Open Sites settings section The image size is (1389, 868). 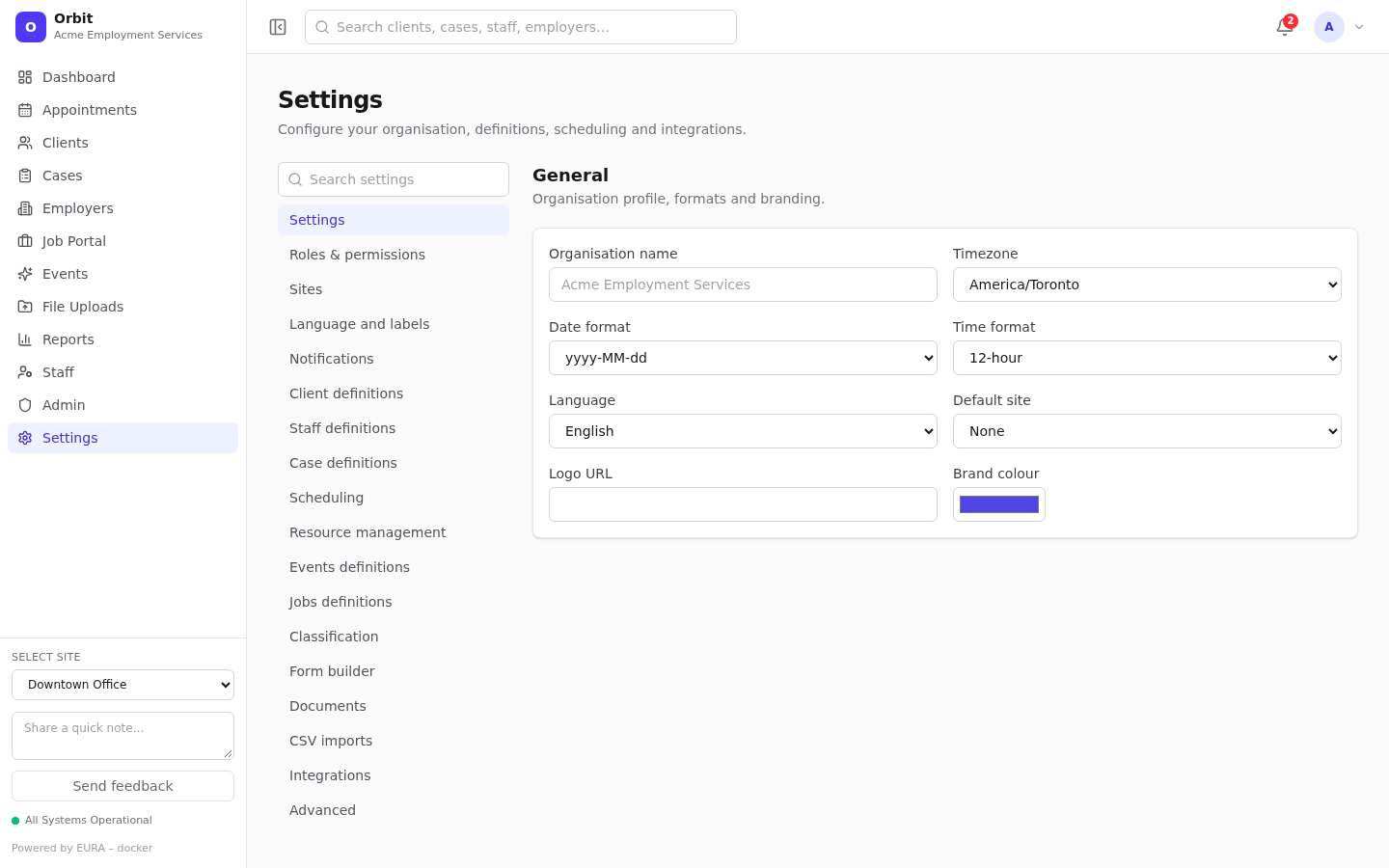pos(394,289)
